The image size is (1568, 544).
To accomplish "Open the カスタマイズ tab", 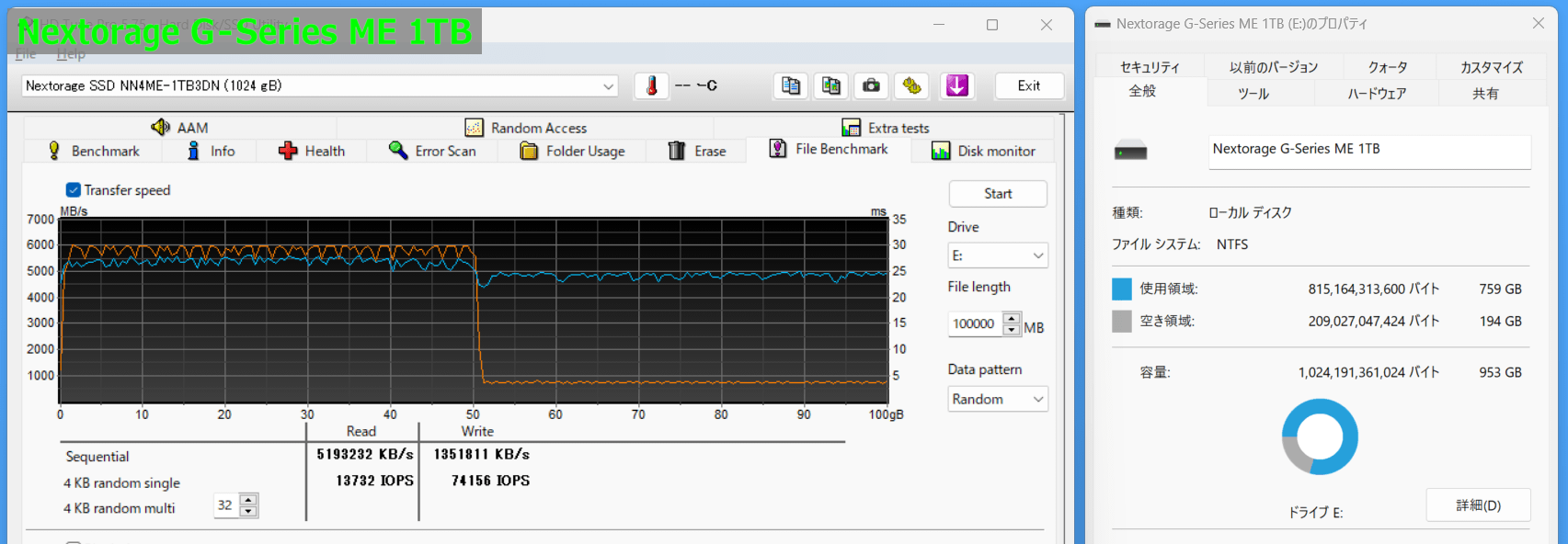I will [x=1492, y=67].
